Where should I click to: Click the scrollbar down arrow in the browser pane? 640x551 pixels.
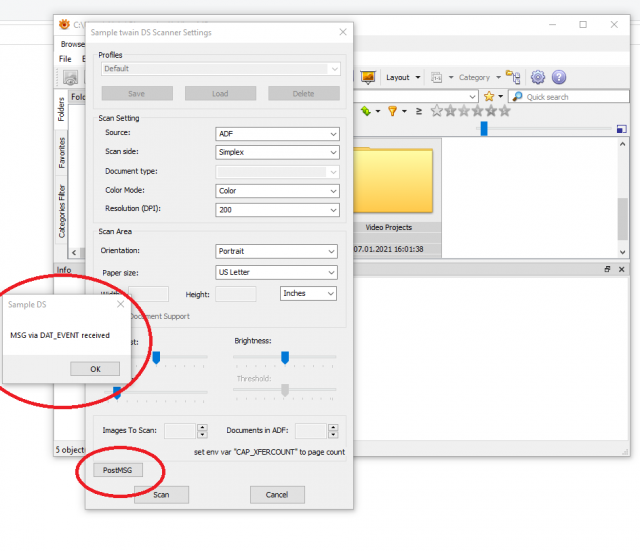(622, 252)
